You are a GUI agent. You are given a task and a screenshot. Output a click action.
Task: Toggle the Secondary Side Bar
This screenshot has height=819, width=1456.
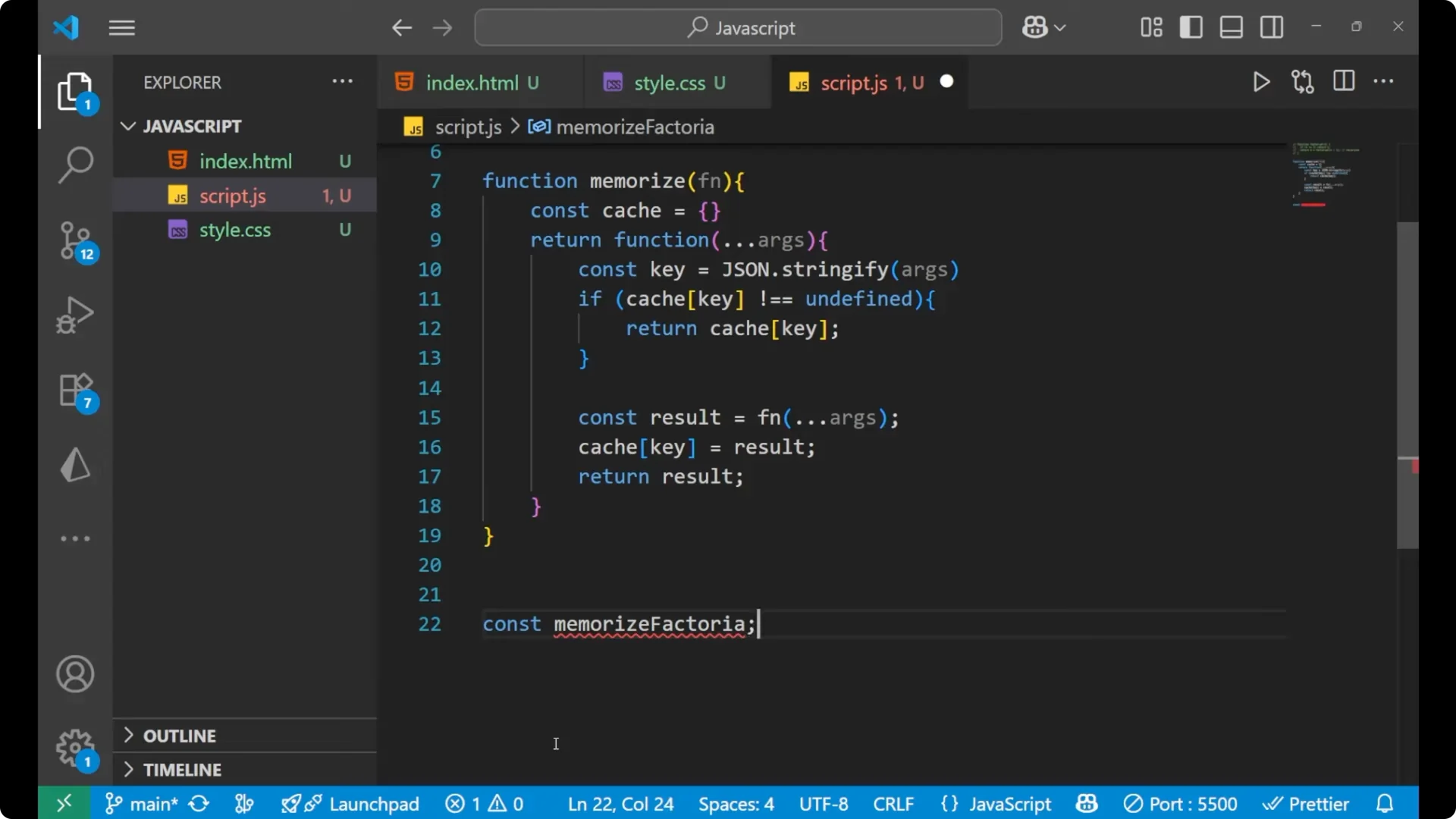click(x=1271, y=27)
